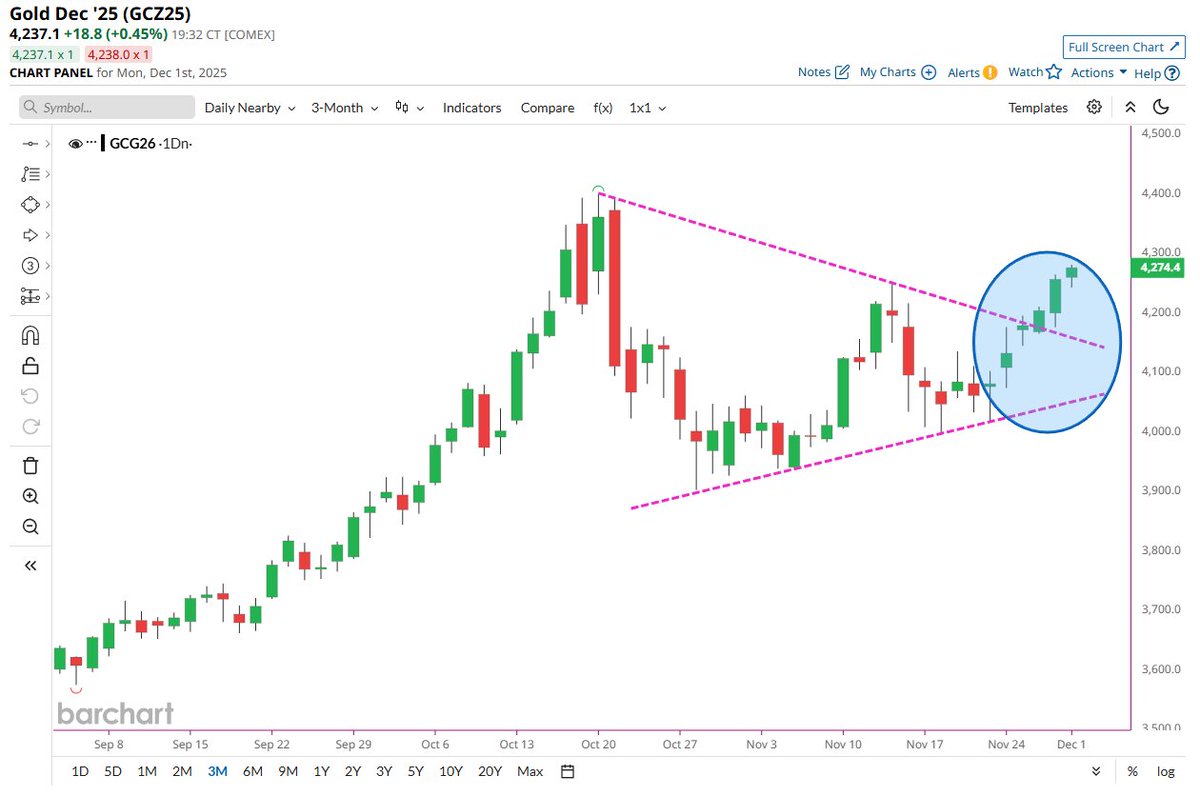Delete drawings with trash can icon
The width and height of the screenshot is (1200, 796).
click(x=30, y=465)
